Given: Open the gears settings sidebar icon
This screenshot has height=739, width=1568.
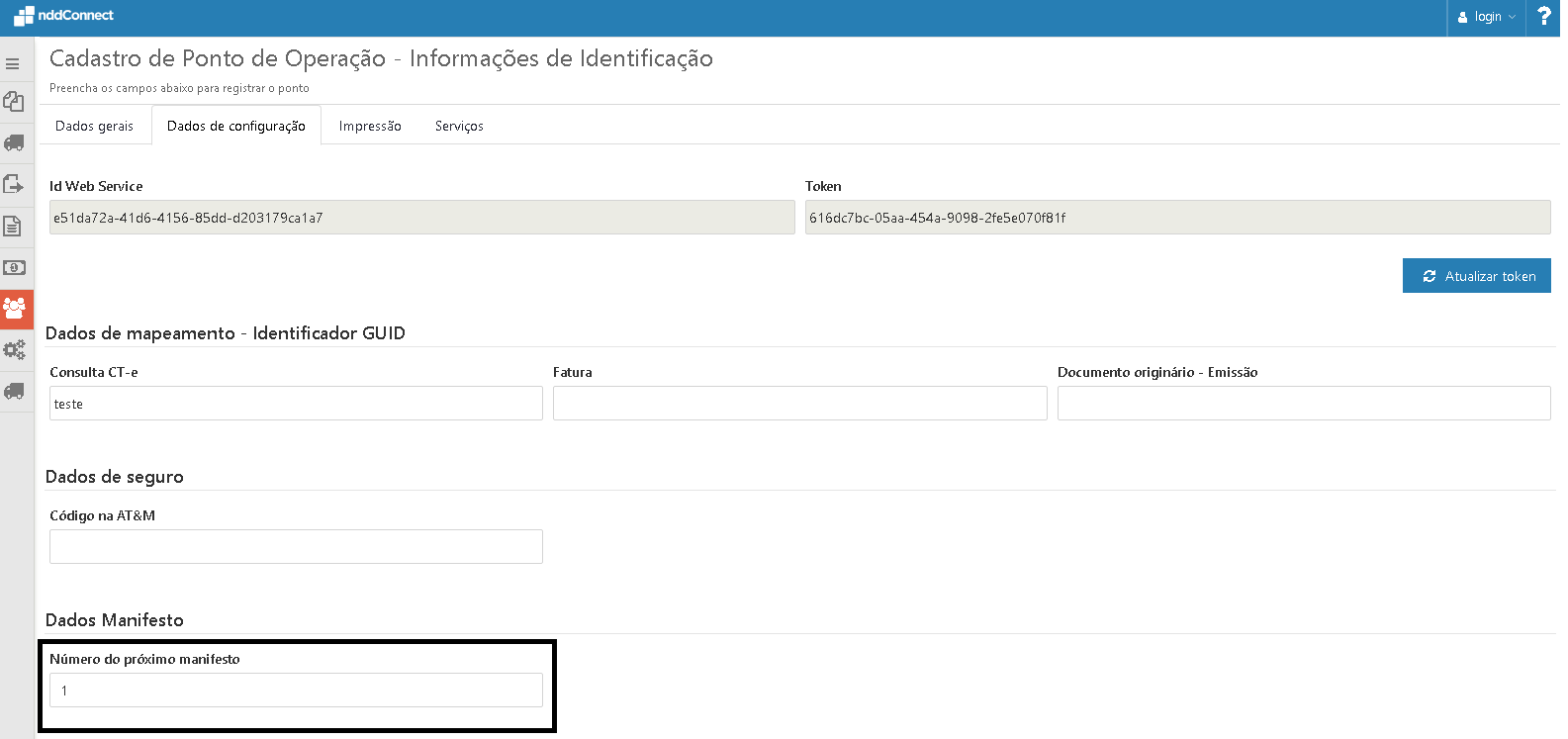Looking at the screenshot, I should click(14, 350).
